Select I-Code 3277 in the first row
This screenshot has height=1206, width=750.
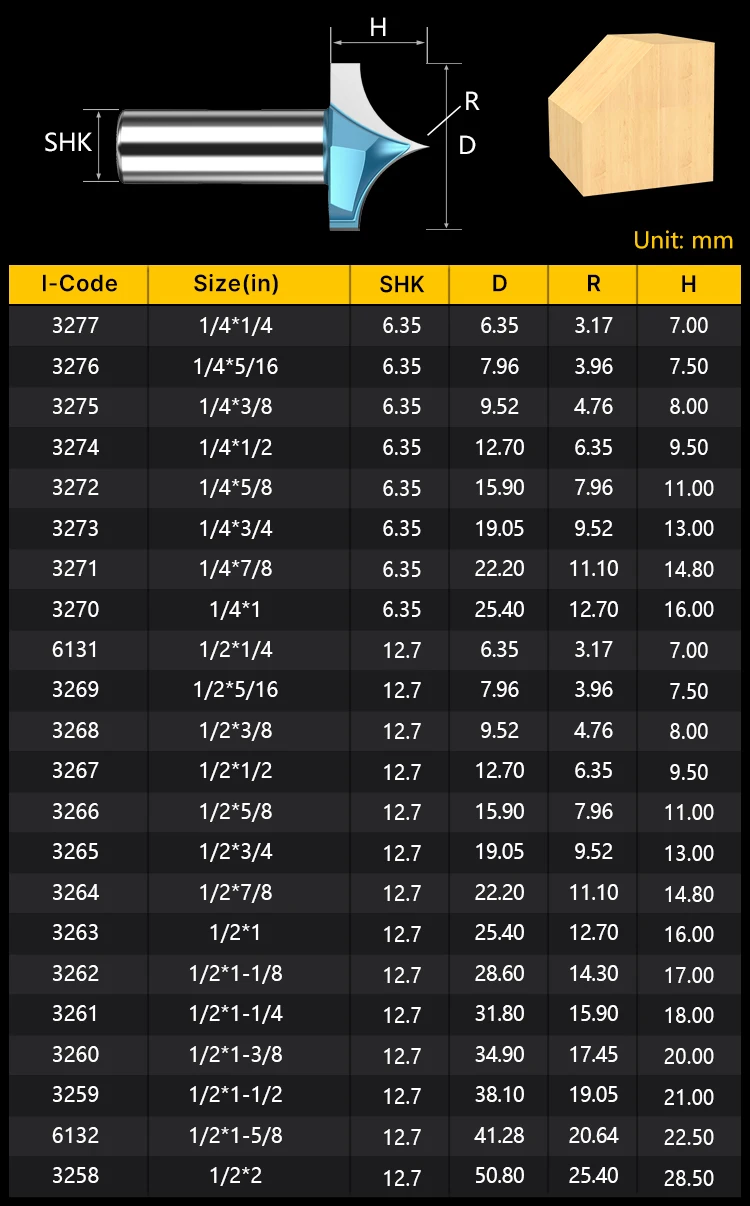(x=76, y=326)
